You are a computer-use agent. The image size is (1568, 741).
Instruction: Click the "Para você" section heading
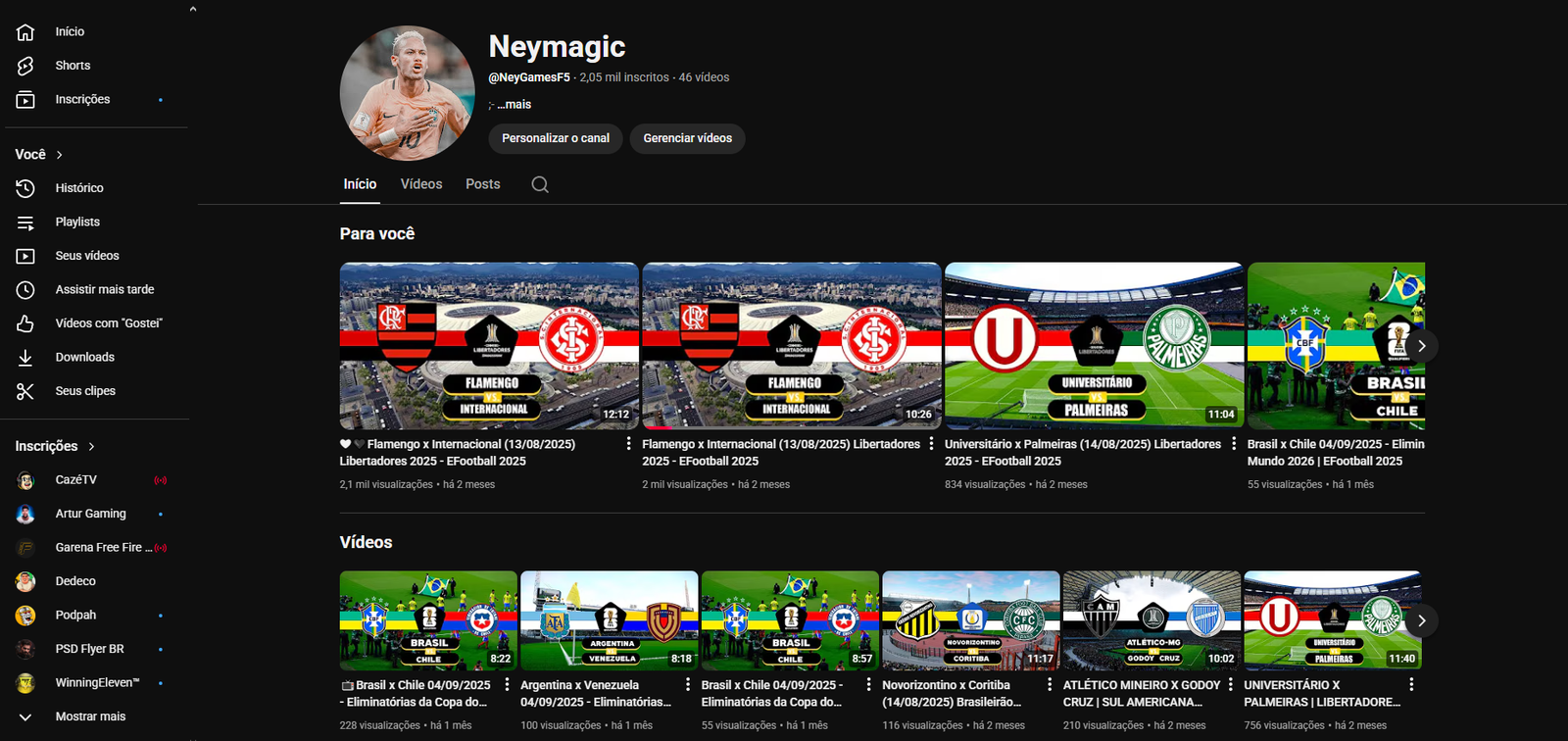pyautogui.click(x=377, y=234)
